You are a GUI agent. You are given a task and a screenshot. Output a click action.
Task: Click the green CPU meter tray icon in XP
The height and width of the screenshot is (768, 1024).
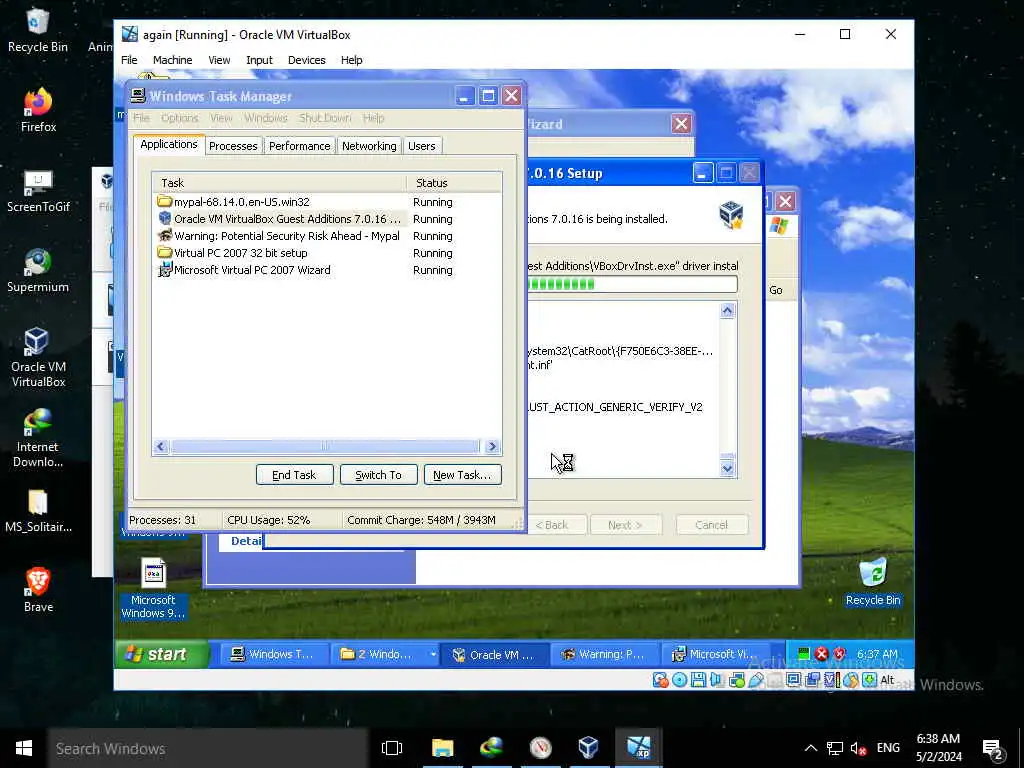(804, 654)
